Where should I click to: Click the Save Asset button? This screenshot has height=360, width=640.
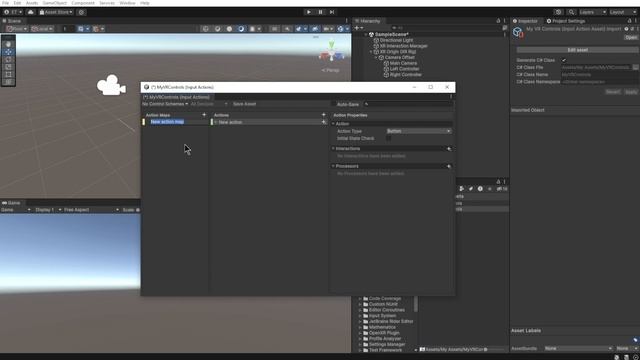pyautogui.click(x=244, y=104)
